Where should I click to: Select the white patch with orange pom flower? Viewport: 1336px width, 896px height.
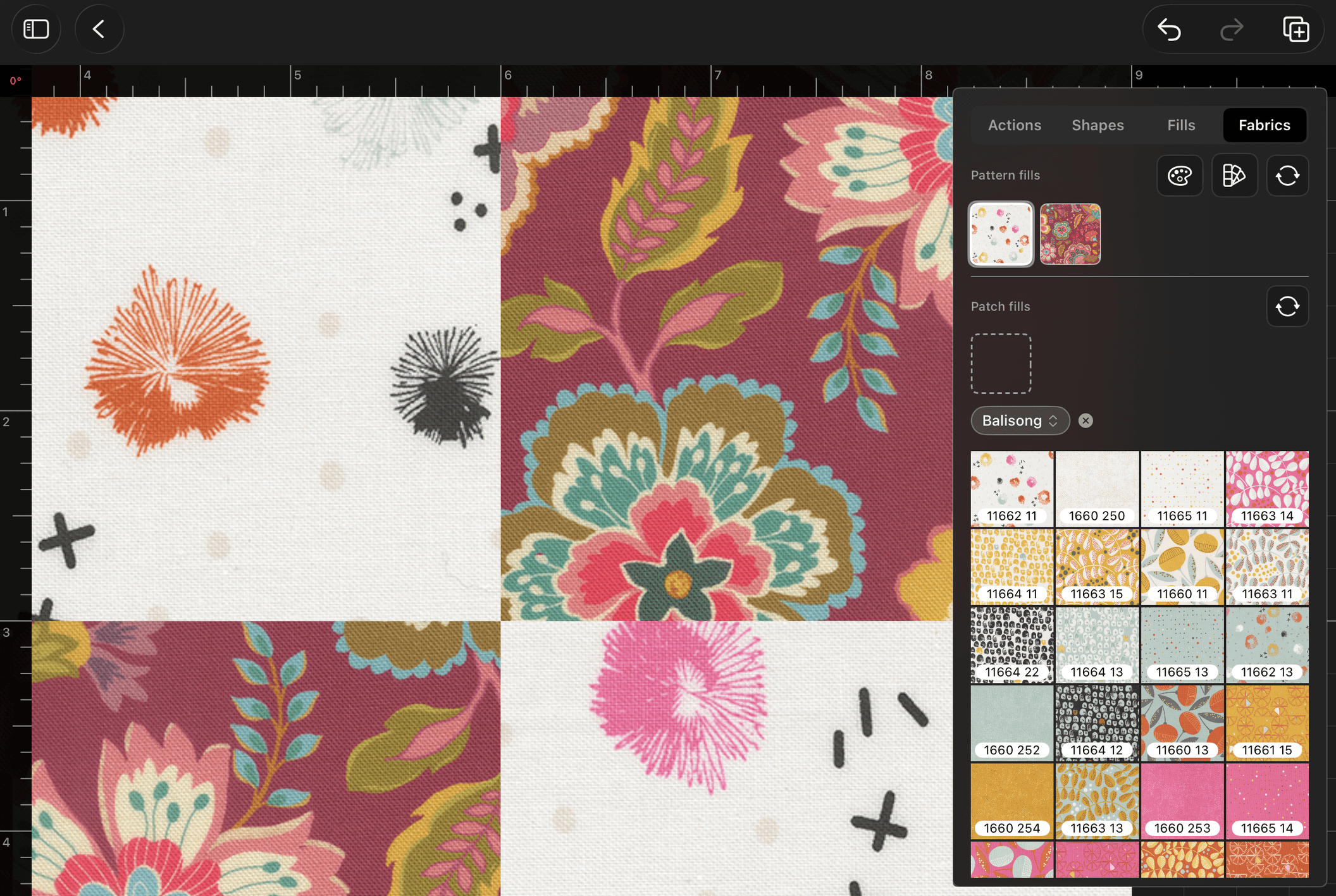[266, 359]
